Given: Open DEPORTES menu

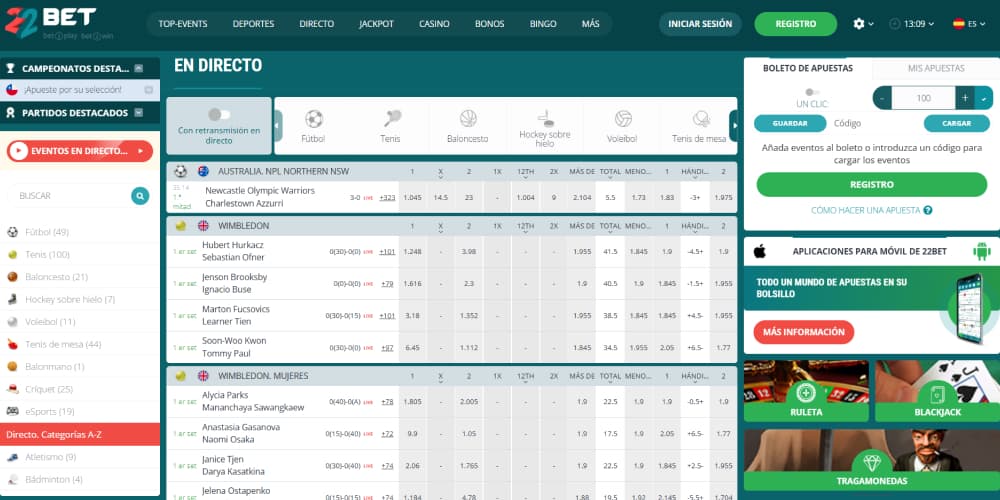Looking at the screenshot, I should (x=253, y=24).
